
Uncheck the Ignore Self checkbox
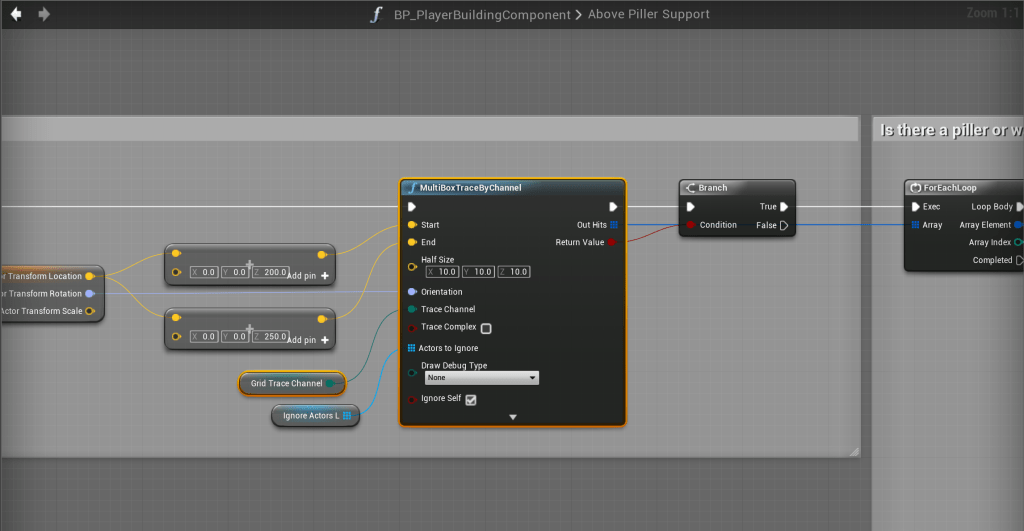pyautogui.click(x=471, y=400)
